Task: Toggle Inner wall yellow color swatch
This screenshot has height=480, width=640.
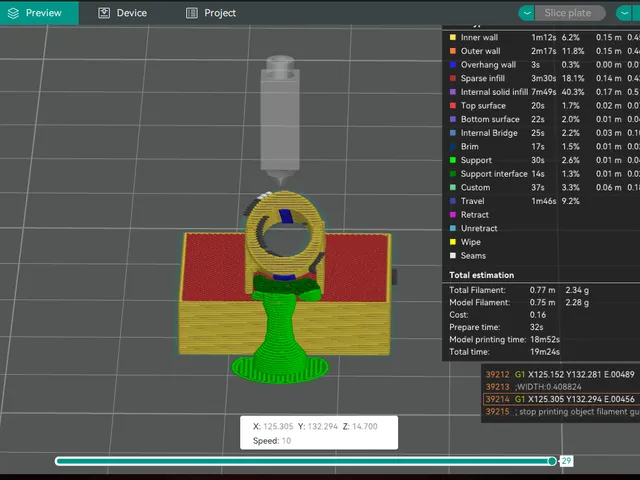Action: 453,38
